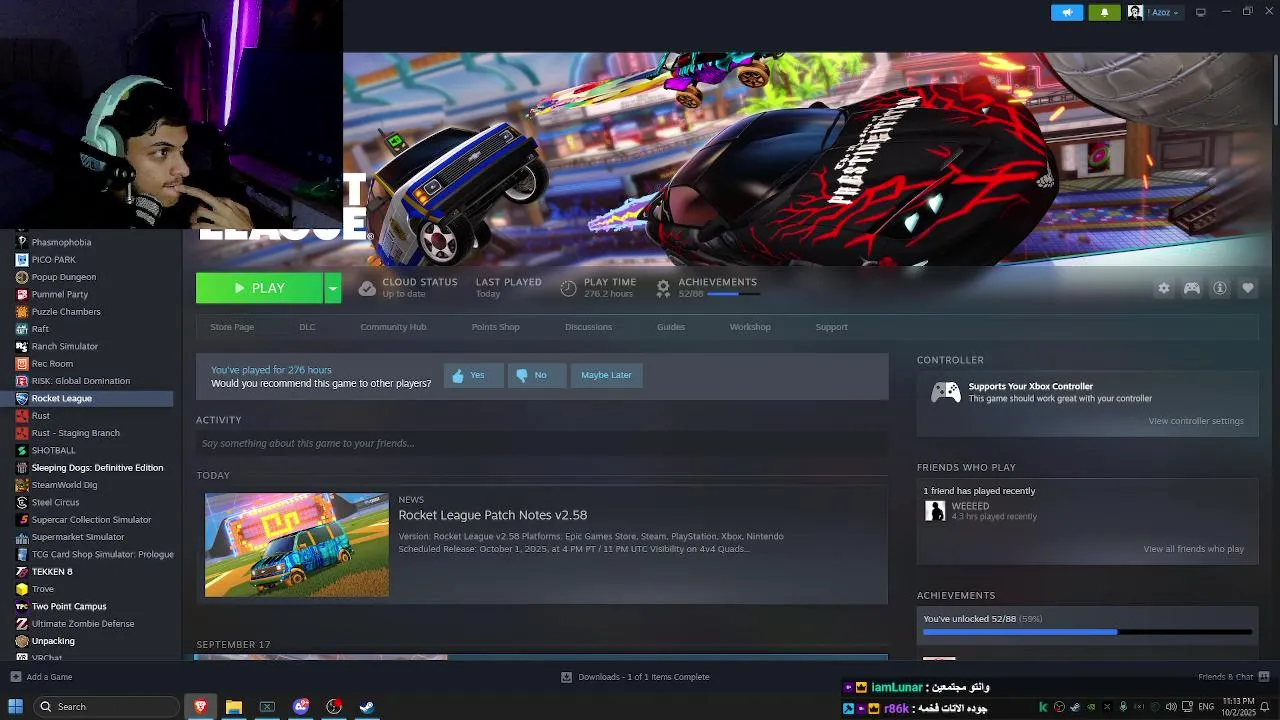Click the Achievements gear-star icon
Image resolution: width=1280 pixels, height=720 pixels.
(x=663, y=288)
